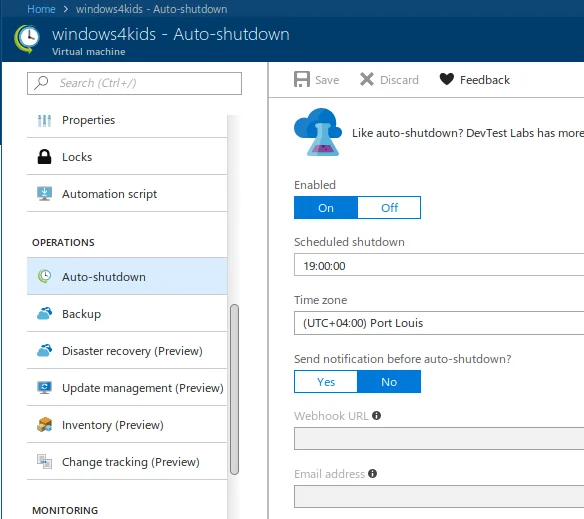This screenshot has width=584, height=519.
Task: Open Update management (Preview) item
Action: pyautogui.click(x=127, y=387)
